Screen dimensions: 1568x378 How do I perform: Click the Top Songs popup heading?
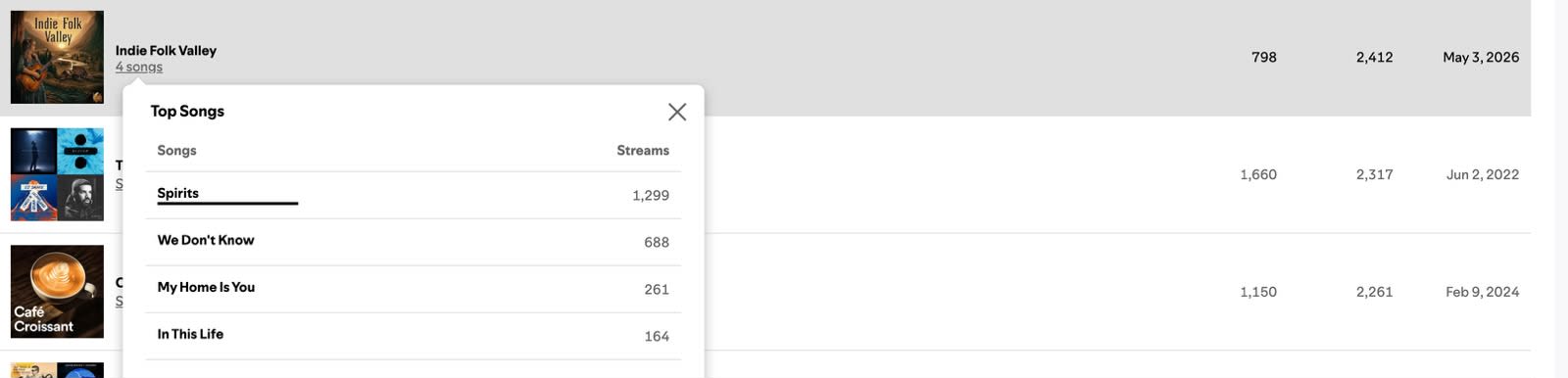click(x=187, y=111)
